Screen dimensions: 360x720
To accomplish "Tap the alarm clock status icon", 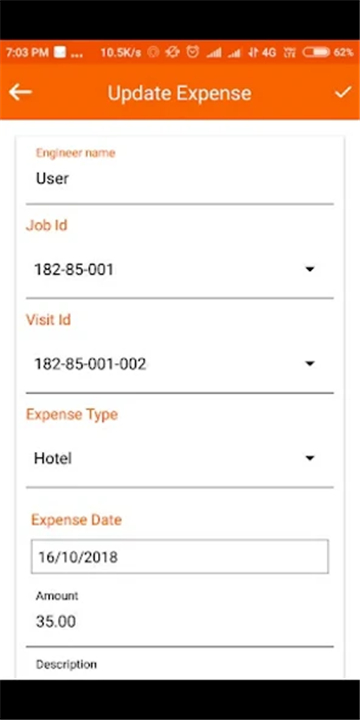I will [x=193, y=52].
